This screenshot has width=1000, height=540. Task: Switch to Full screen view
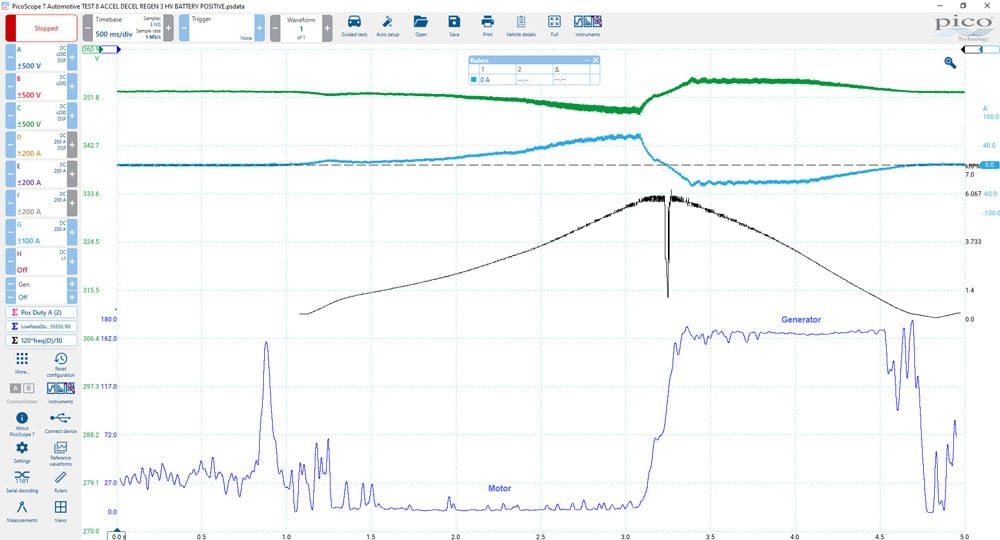coord(554,26)
